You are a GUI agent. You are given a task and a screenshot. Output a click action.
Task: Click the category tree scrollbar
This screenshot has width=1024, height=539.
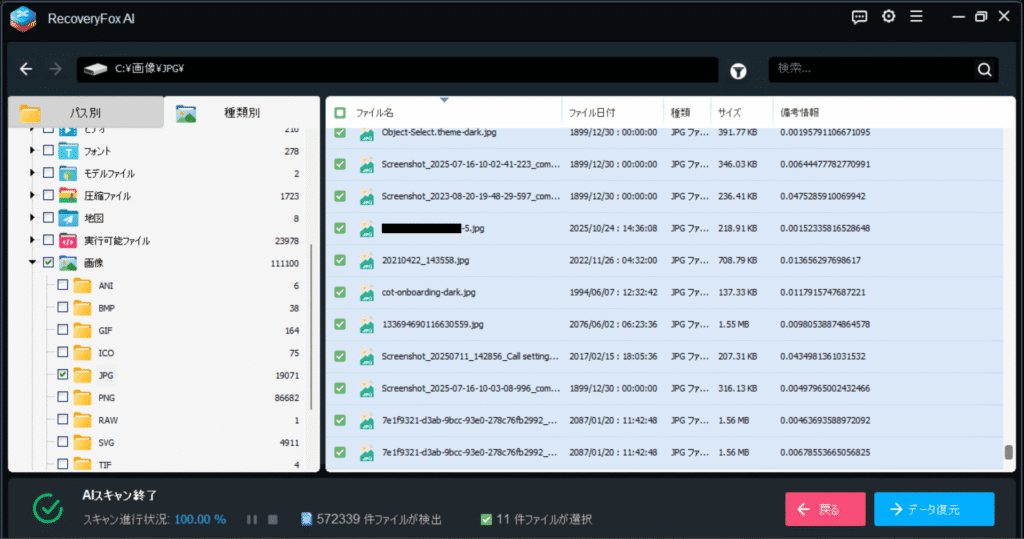click(x=312, y=327)
